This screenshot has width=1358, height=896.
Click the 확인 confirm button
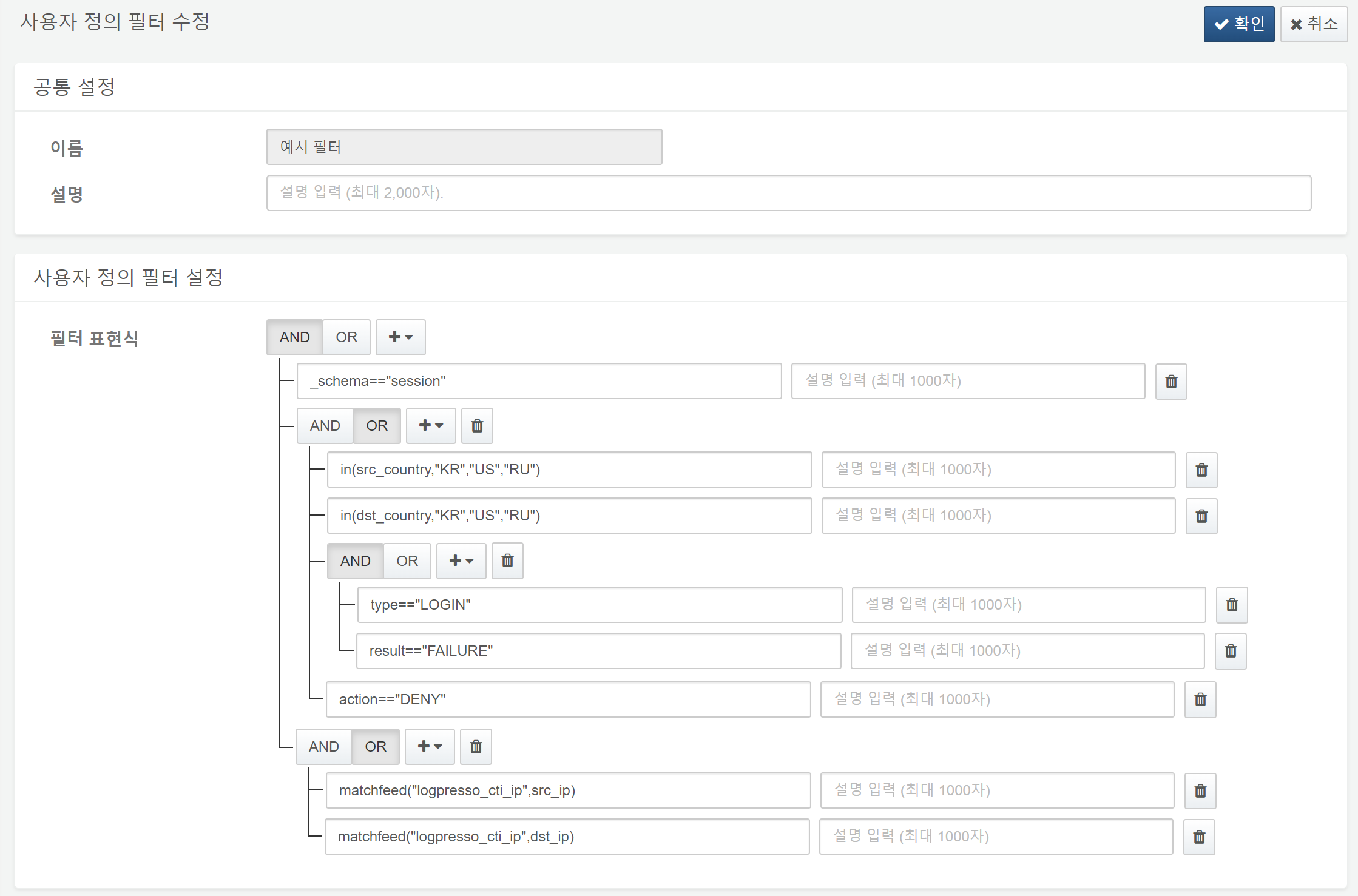pyautogui.click(x=1239, y=24)
